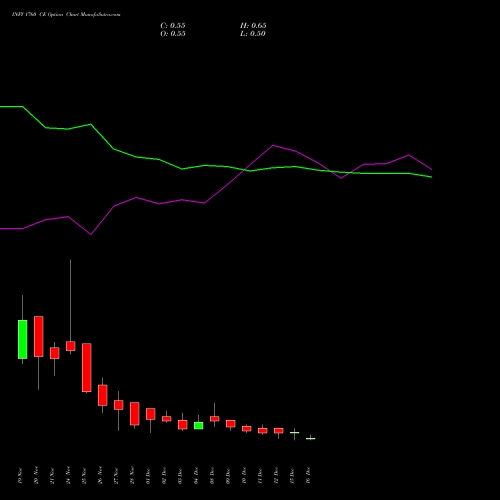Click the '20 Nov' date label
Screen dimensions: 500x500
[36, 475]
